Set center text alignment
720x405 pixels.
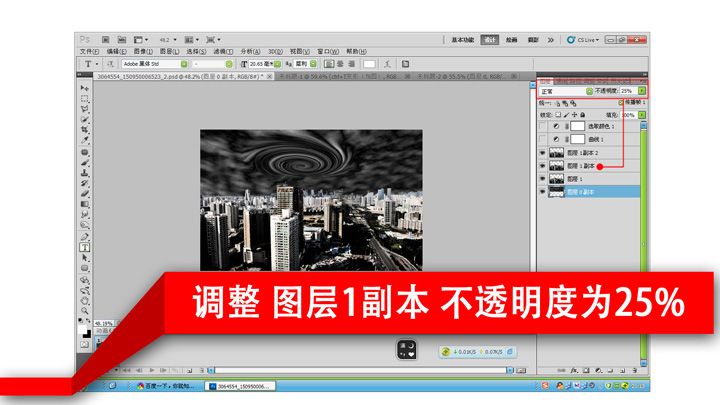(340, 64)
